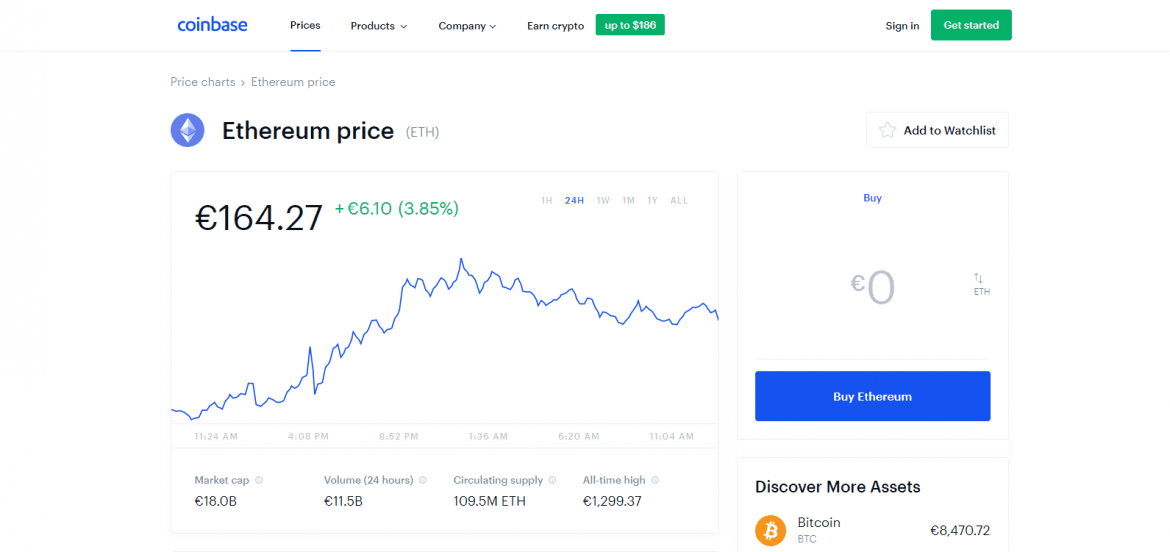
Task: Switch chart range to 1W
Action: click(x=603, y=200)
